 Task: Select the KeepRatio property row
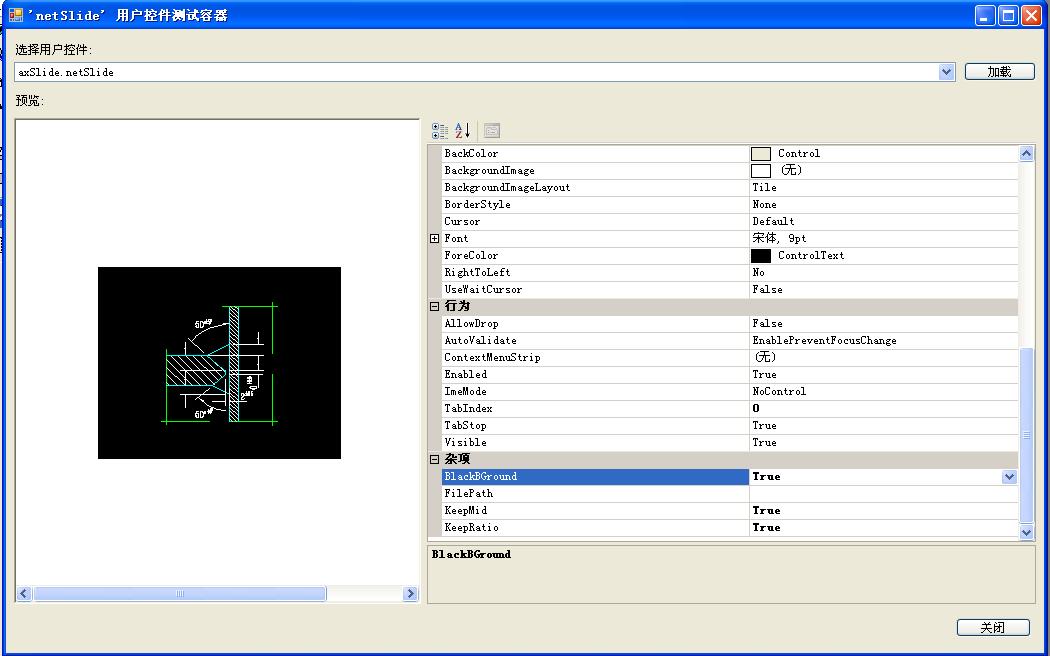tap(729, 527)
